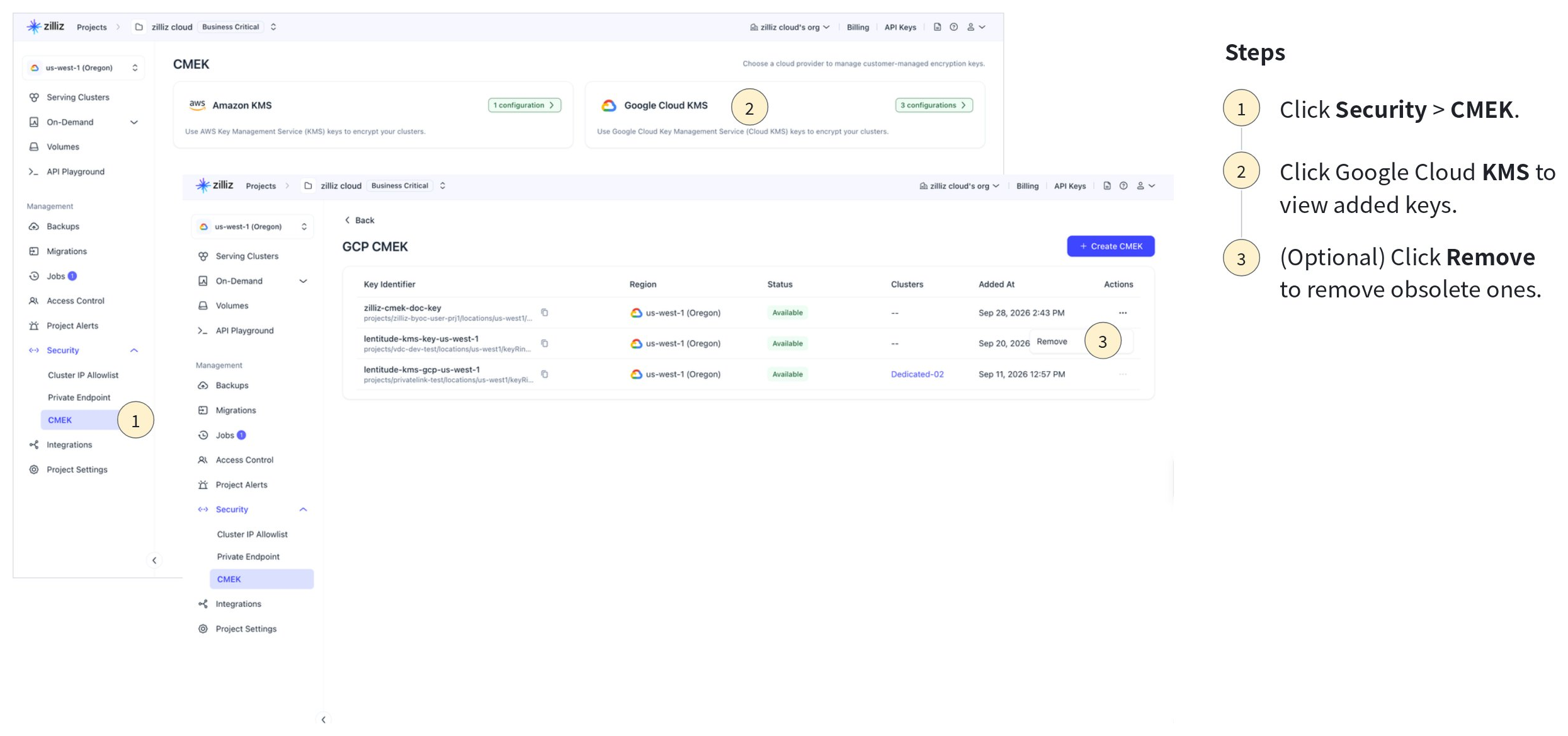
Task: Open Google Cloud KMS 3 configurations
Action: 934,105
